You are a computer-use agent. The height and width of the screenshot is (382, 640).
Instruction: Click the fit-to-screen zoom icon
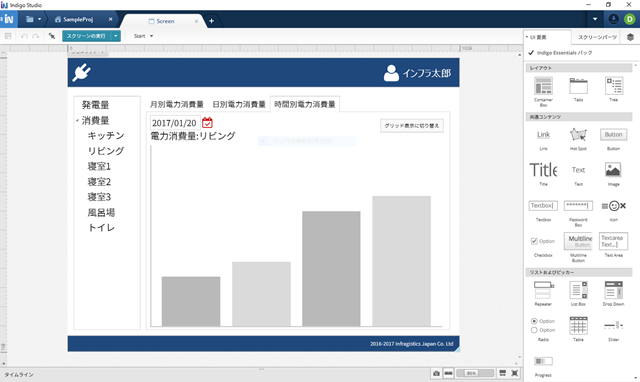pos(515,373)
